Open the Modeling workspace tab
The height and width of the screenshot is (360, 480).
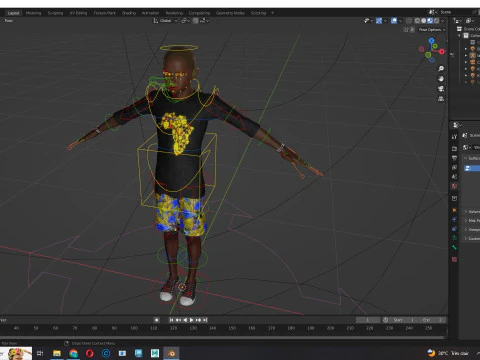[33, 13]
